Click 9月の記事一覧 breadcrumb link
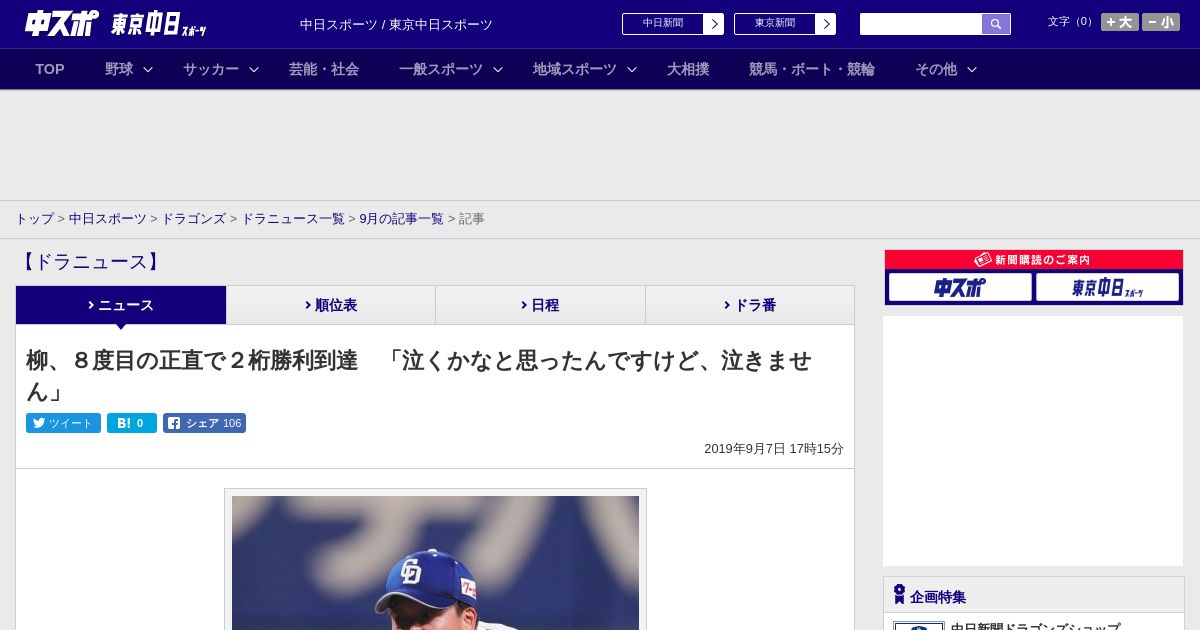 tap(402, 219)
